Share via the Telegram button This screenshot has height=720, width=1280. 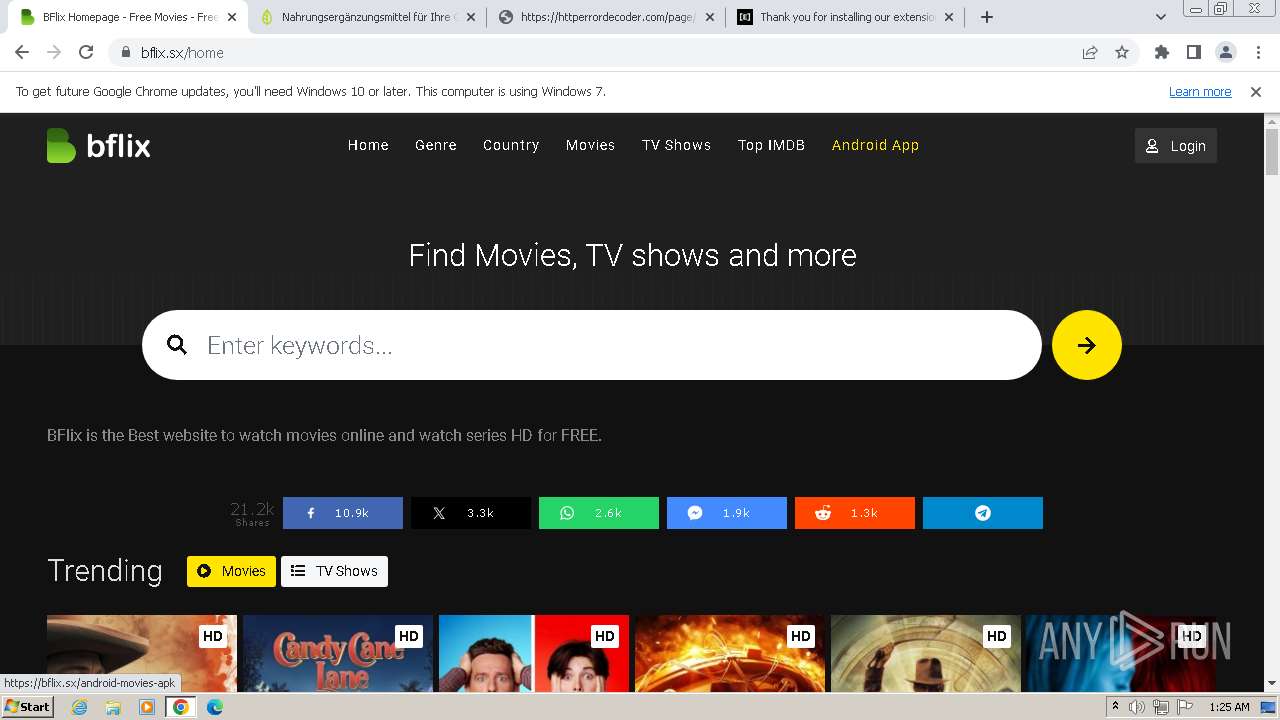(x=983, y=513)
